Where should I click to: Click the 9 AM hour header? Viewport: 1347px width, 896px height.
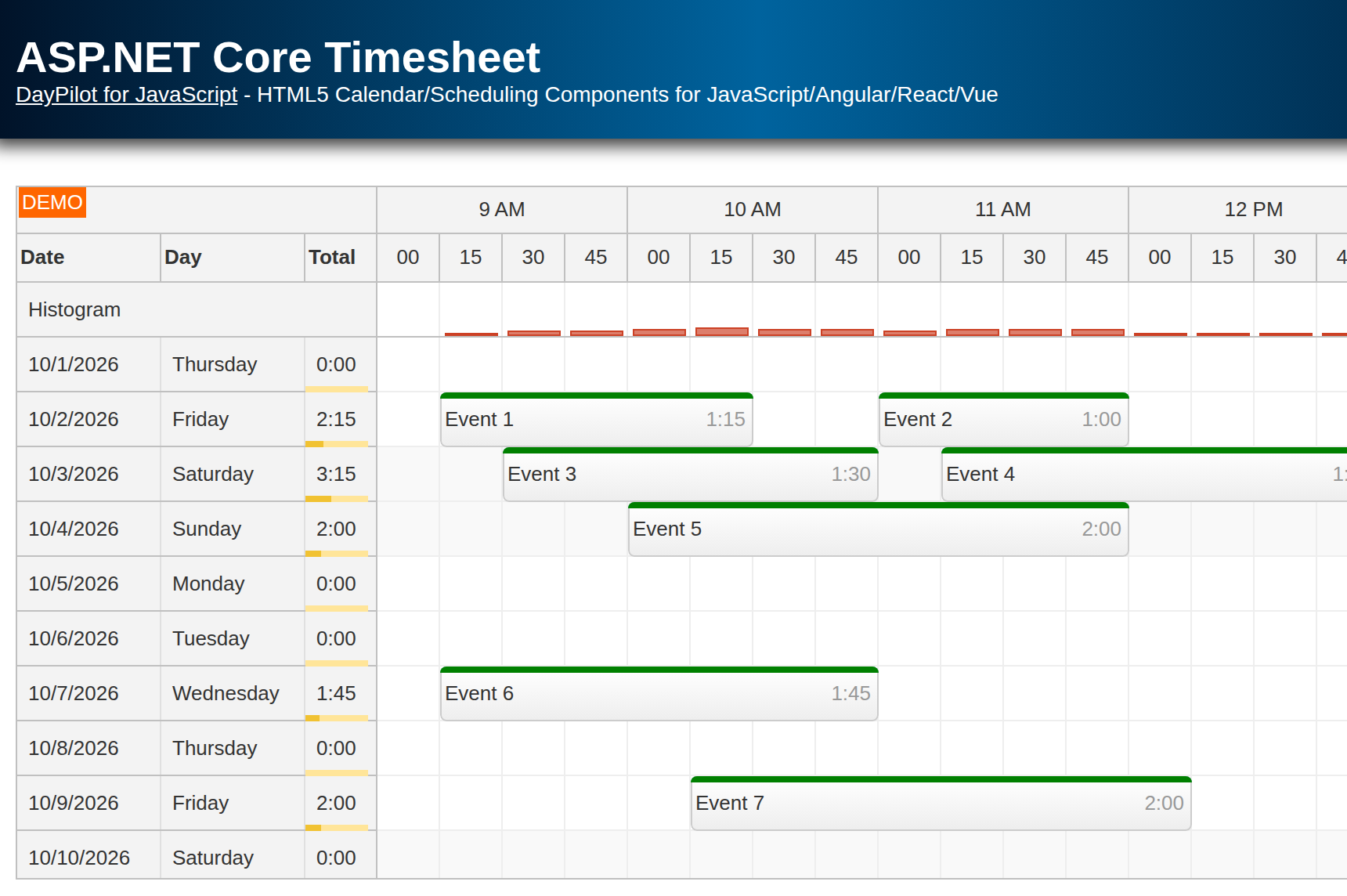[x=502, y=209]
